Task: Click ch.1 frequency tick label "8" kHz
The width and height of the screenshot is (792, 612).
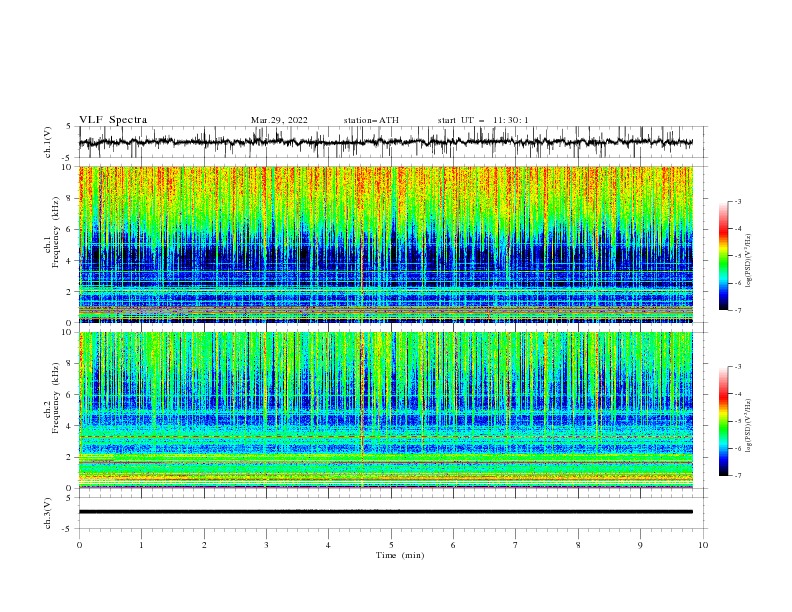Action: [x=70, y=198]
